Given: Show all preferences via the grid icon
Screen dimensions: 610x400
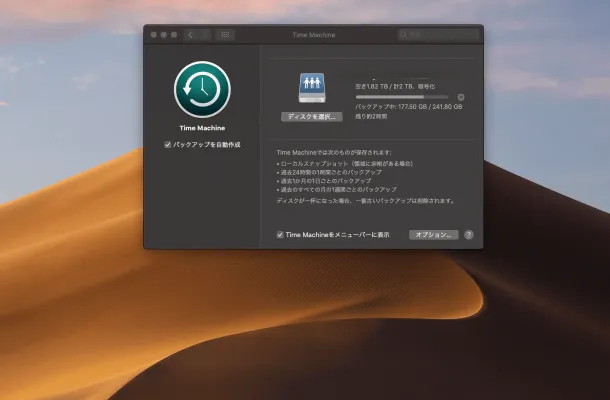Looking at the screenshot, I should point(225,34).
